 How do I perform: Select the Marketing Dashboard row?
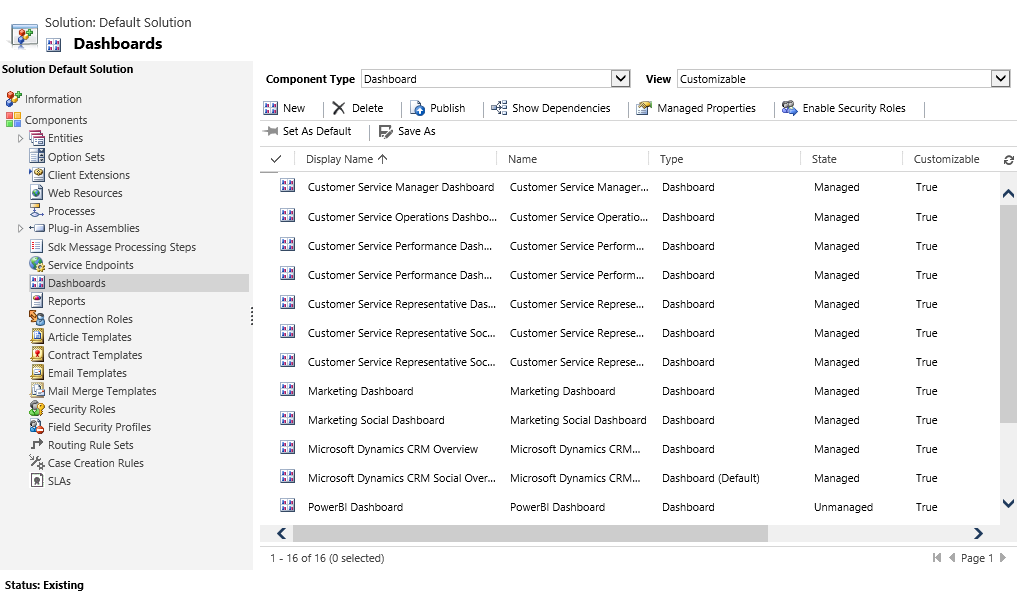tap(360, 391)
